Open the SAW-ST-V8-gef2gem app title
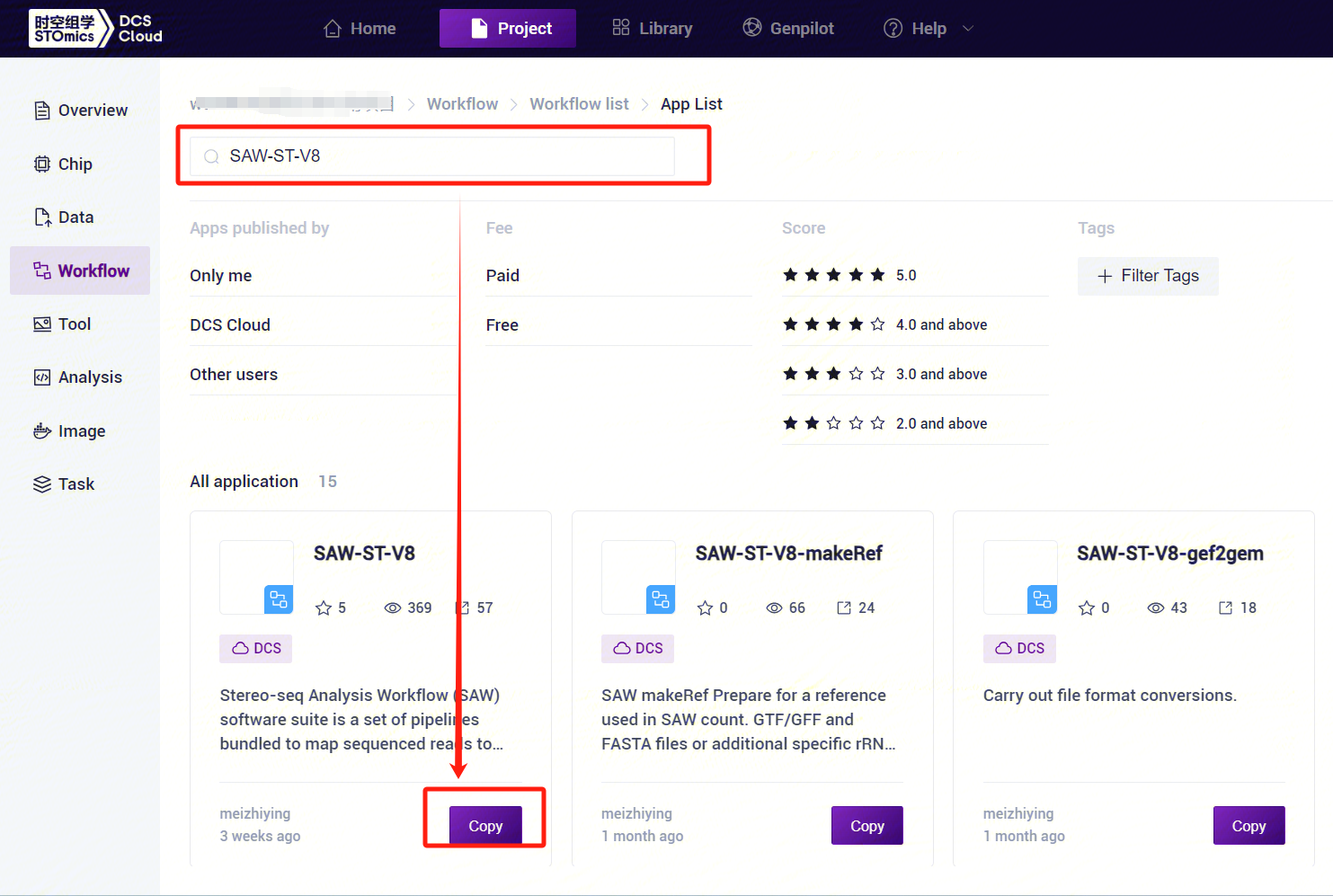This screenshot has height=896, width=1333. (x=1170, y=554)
